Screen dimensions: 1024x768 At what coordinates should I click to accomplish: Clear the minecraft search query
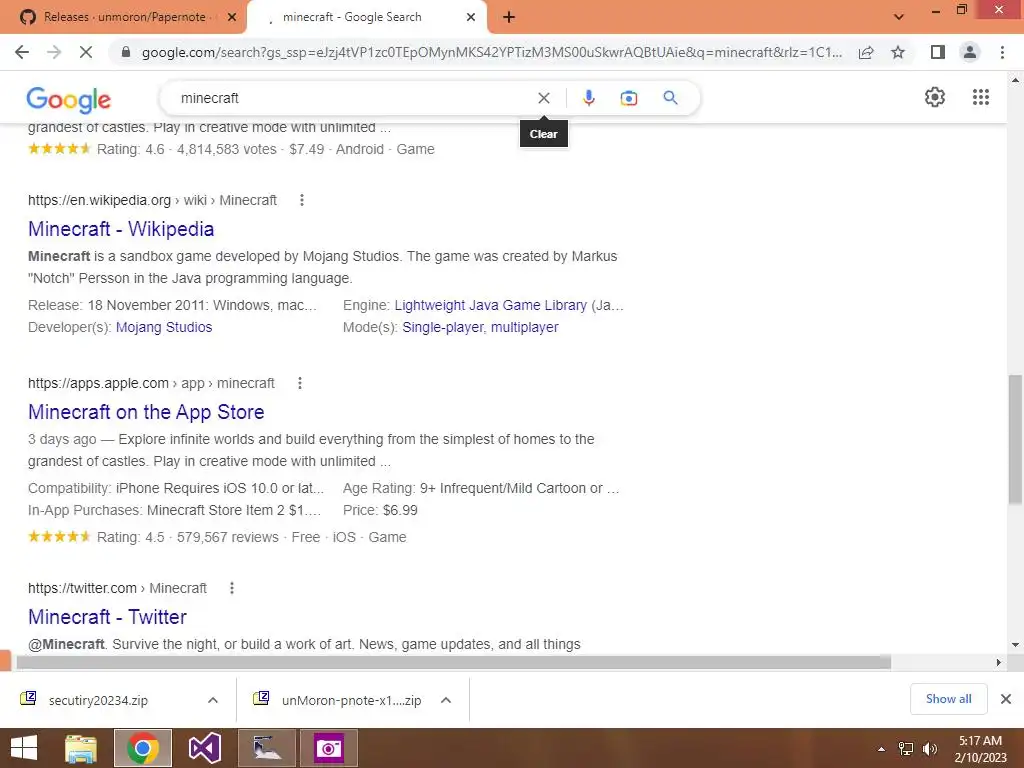pos(543,98)
